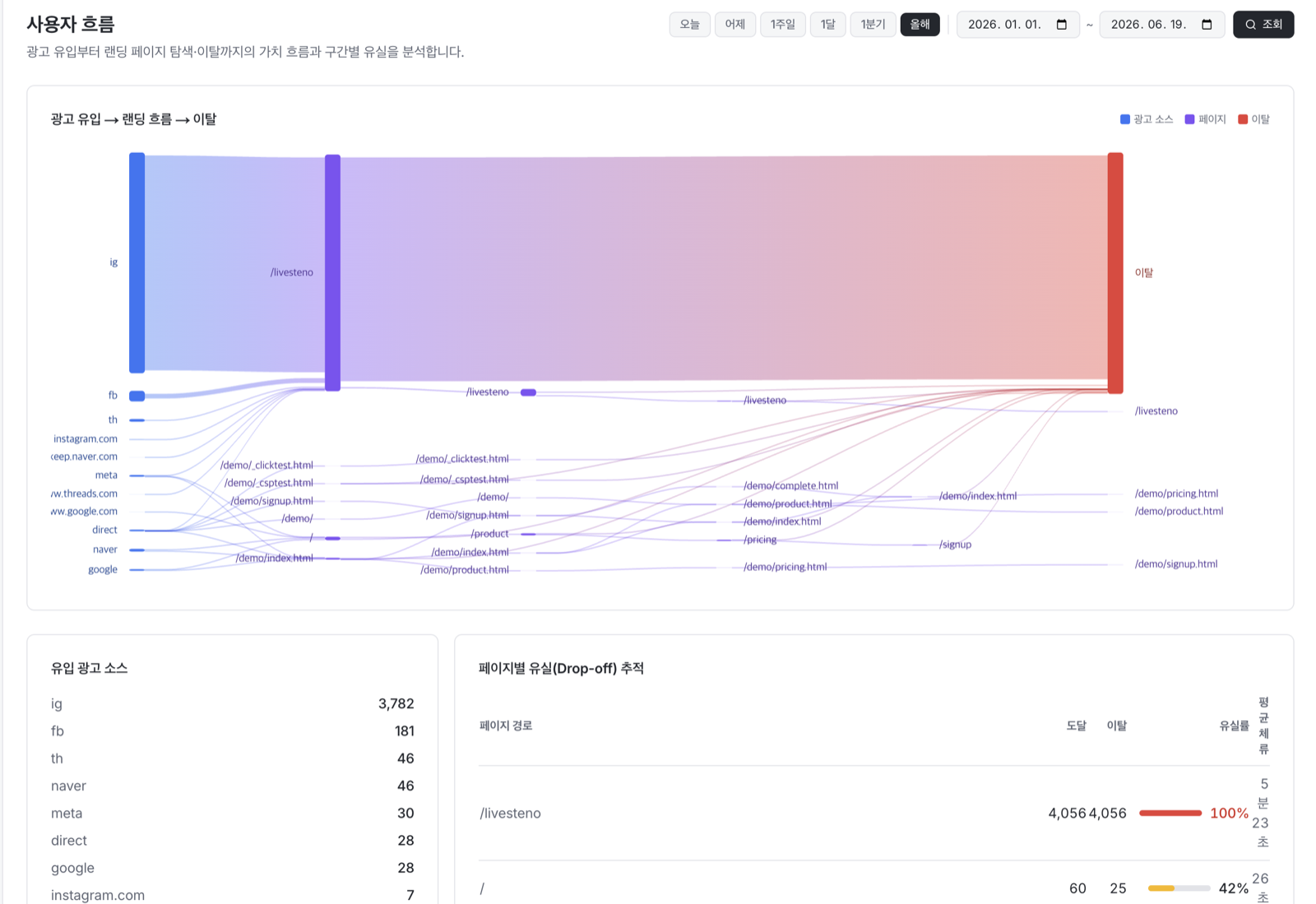The height and width of the screenshot is (904, 1316).
Task: Switch to the 1분기 period filter
Action: point(873,25)
